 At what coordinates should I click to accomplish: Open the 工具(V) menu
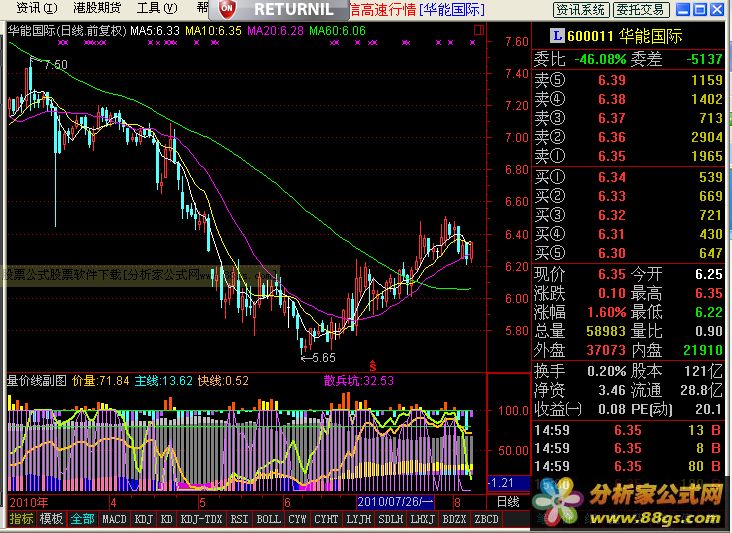point(157,8)
